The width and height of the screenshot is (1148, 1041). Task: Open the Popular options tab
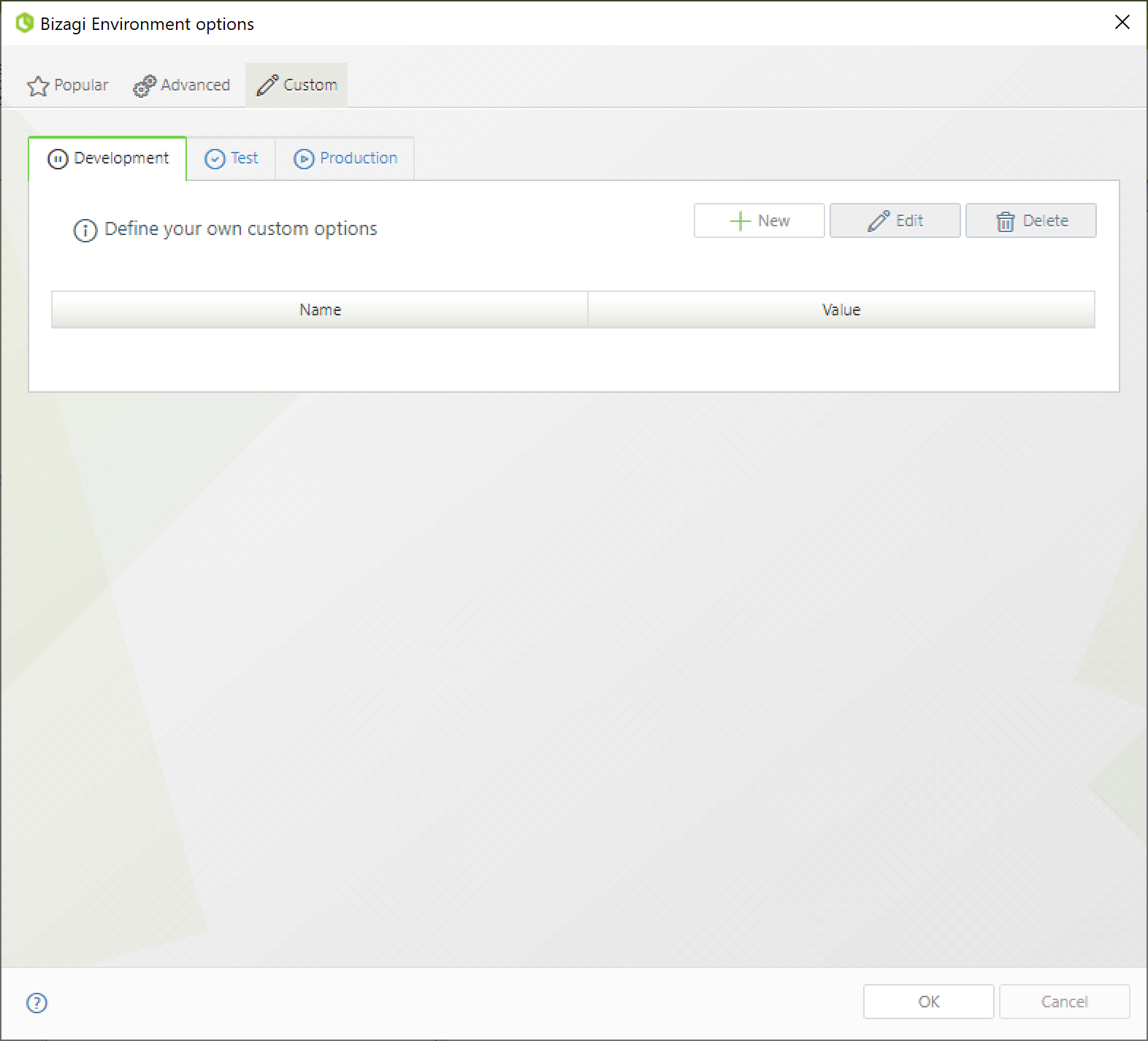(x=67, y=85)
